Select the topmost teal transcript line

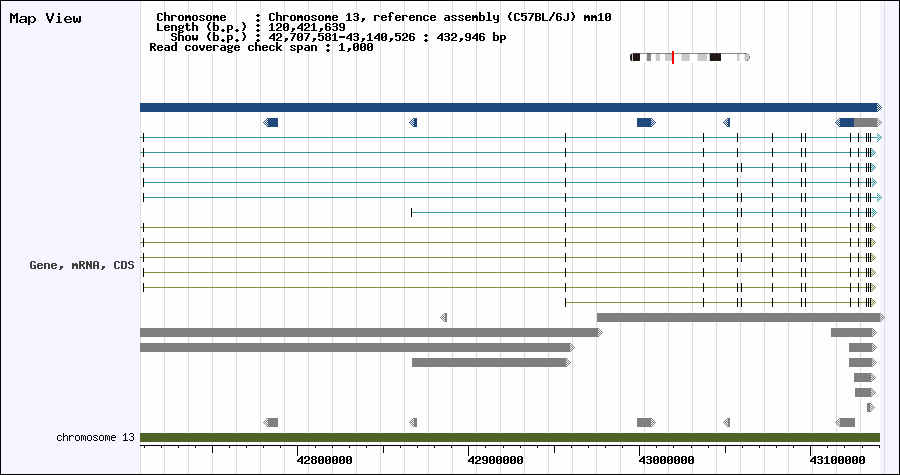click(x=512, y=138)
